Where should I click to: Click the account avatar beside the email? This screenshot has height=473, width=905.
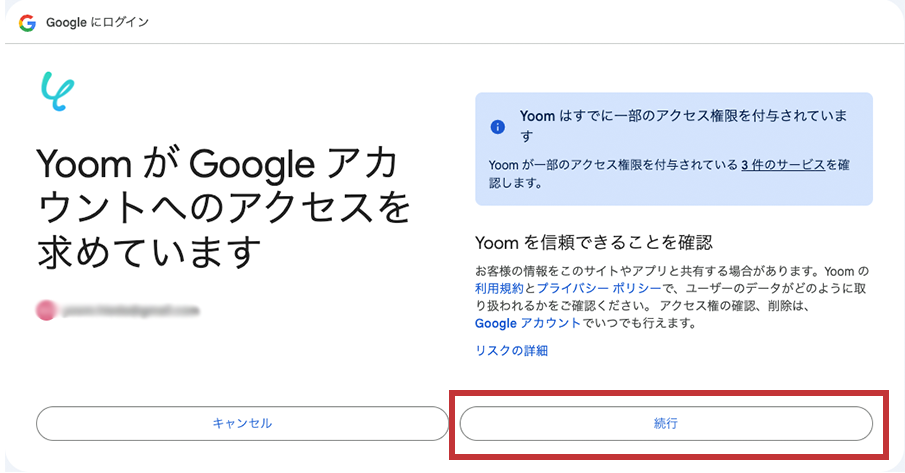(46, 311)
